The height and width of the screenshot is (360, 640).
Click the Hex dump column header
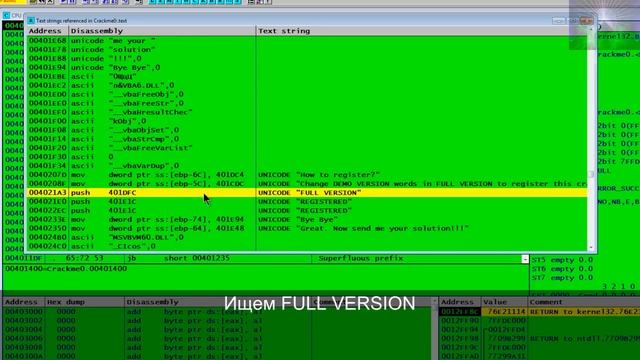coord(84,302)
